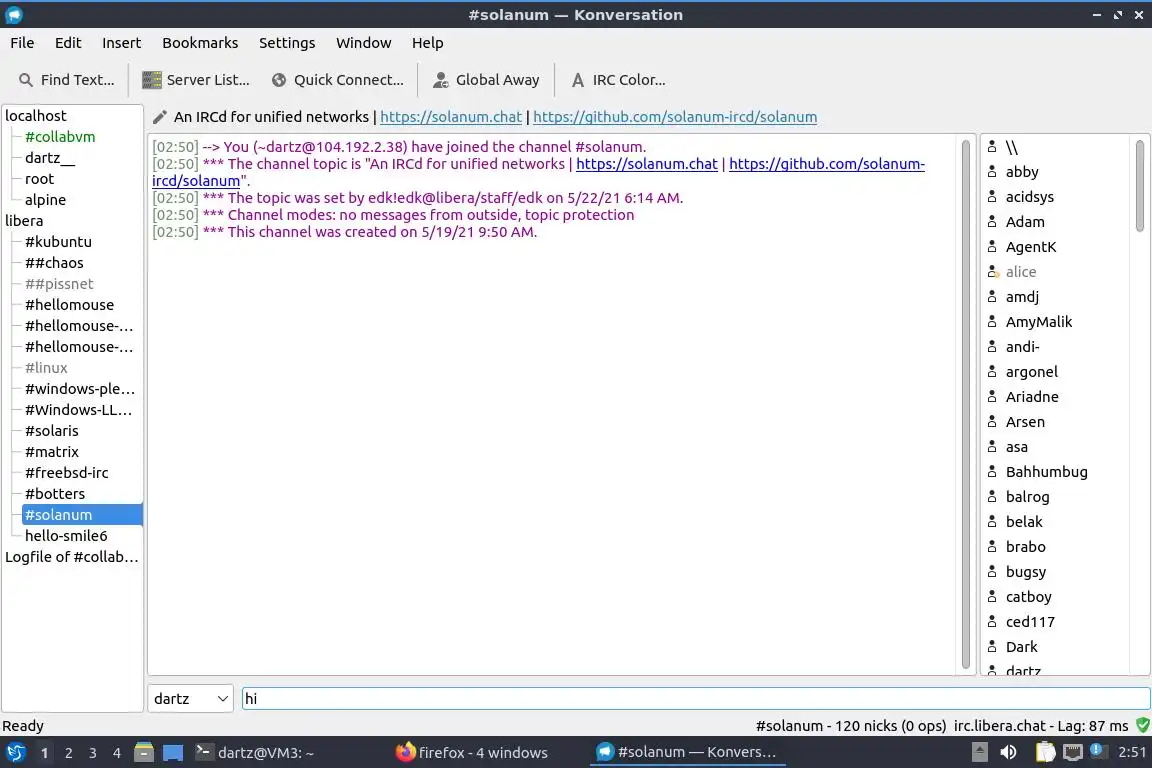
Task: Open the Edit menu
Action: [68, 43]
